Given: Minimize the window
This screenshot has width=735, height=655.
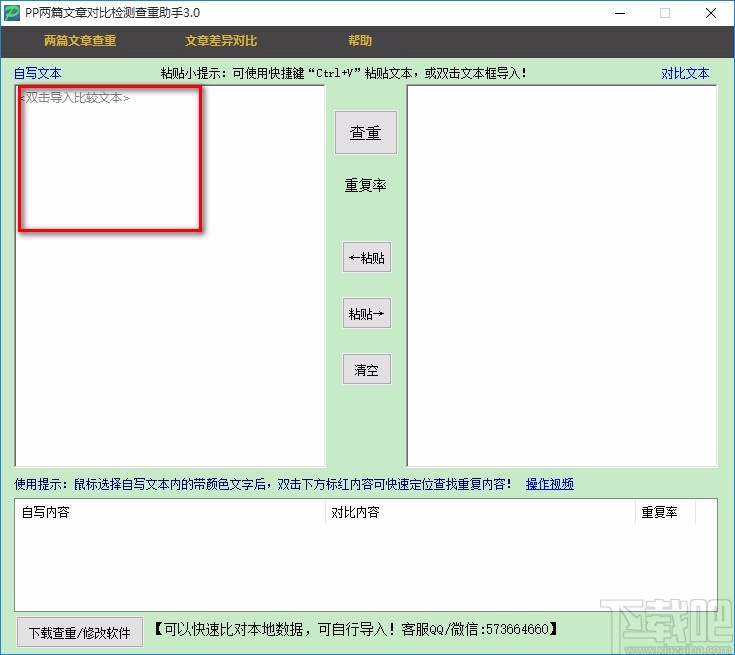Looking at the screenshot, I should pyautogui.click(x=620, y=13).
